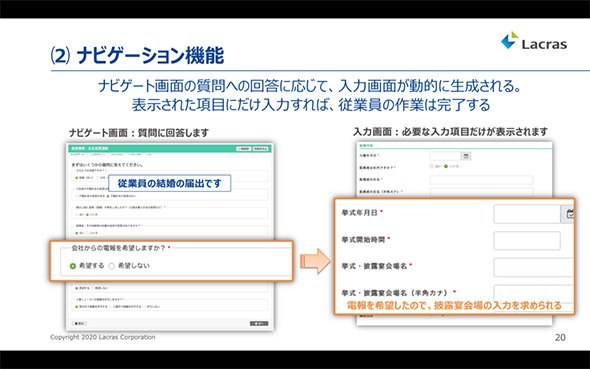Click the back button at the navigate screen's bottom
This screenshot has width=590, height=369.
[x=80, y=323]
